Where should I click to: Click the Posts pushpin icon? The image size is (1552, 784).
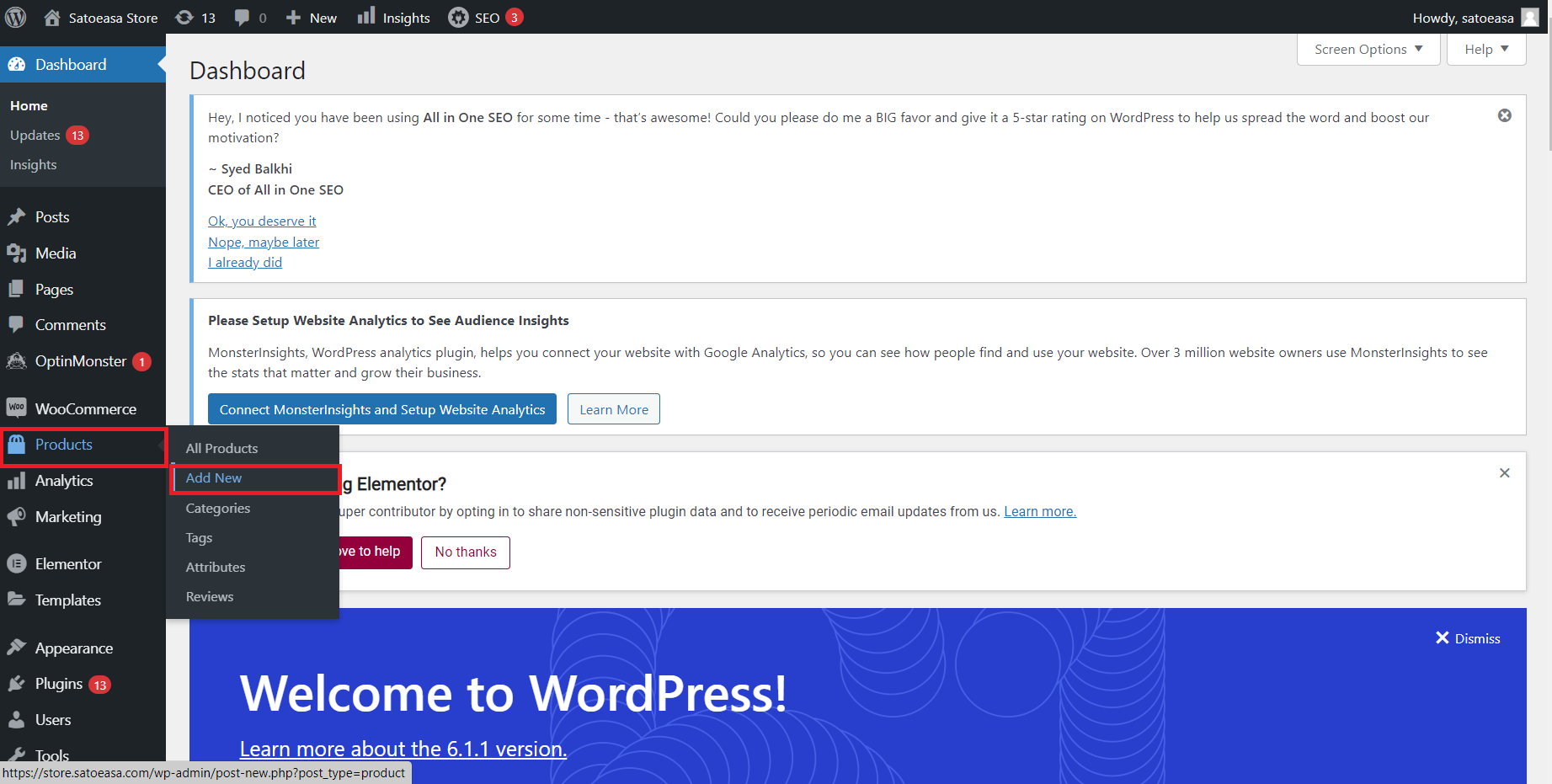pyautogui.click(x=17, y=216)
